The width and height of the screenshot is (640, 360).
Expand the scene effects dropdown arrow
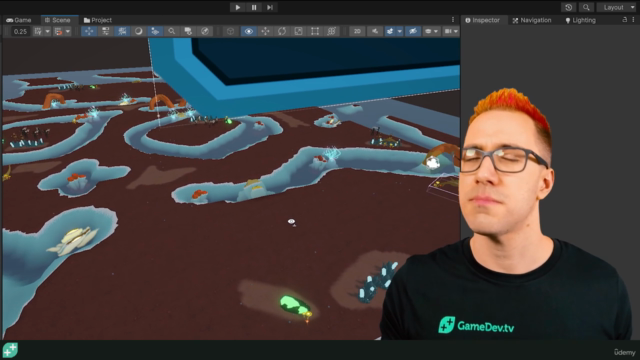pyautogui.click(x=400, y=31)
